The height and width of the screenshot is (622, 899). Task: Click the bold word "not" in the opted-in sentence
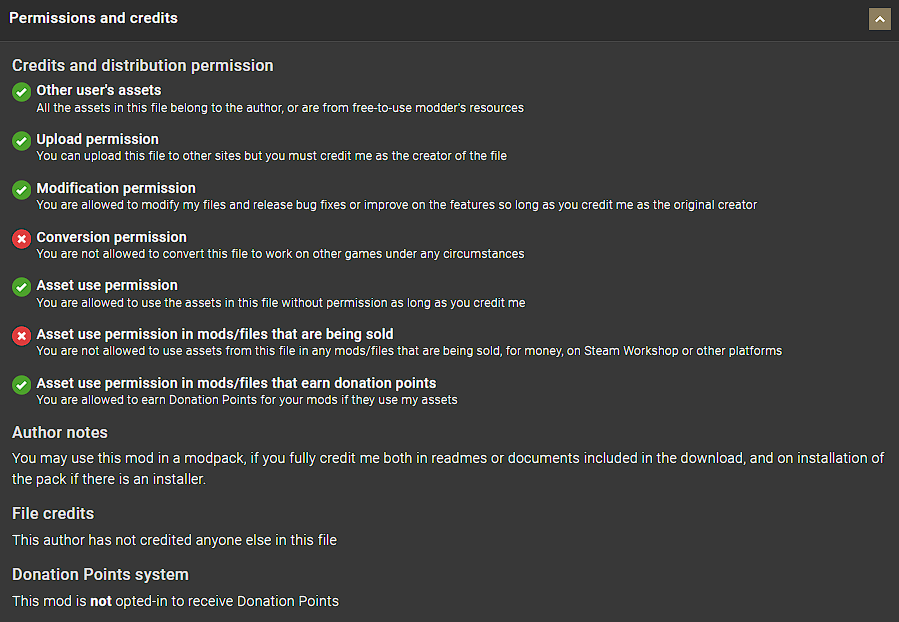point(101,602)
